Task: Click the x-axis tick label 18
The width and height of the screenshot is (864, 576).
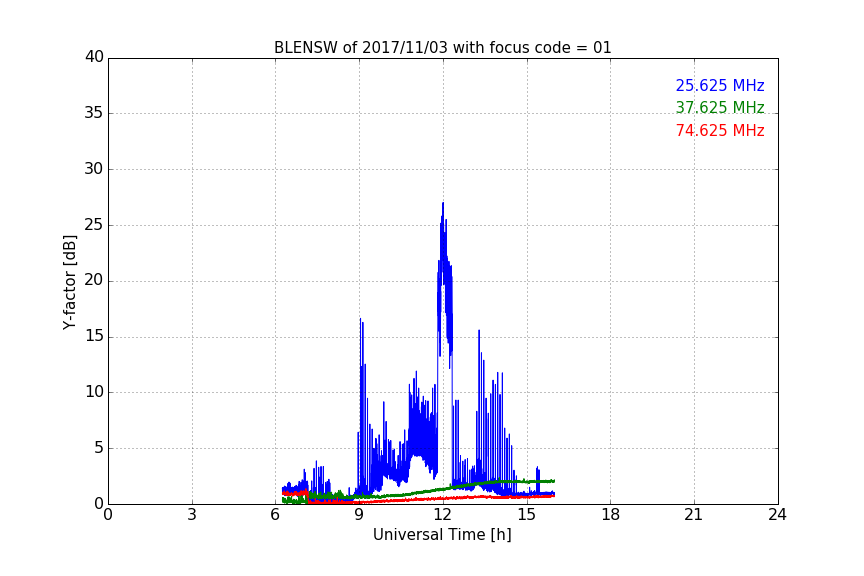Action: (x=610, y=515)
